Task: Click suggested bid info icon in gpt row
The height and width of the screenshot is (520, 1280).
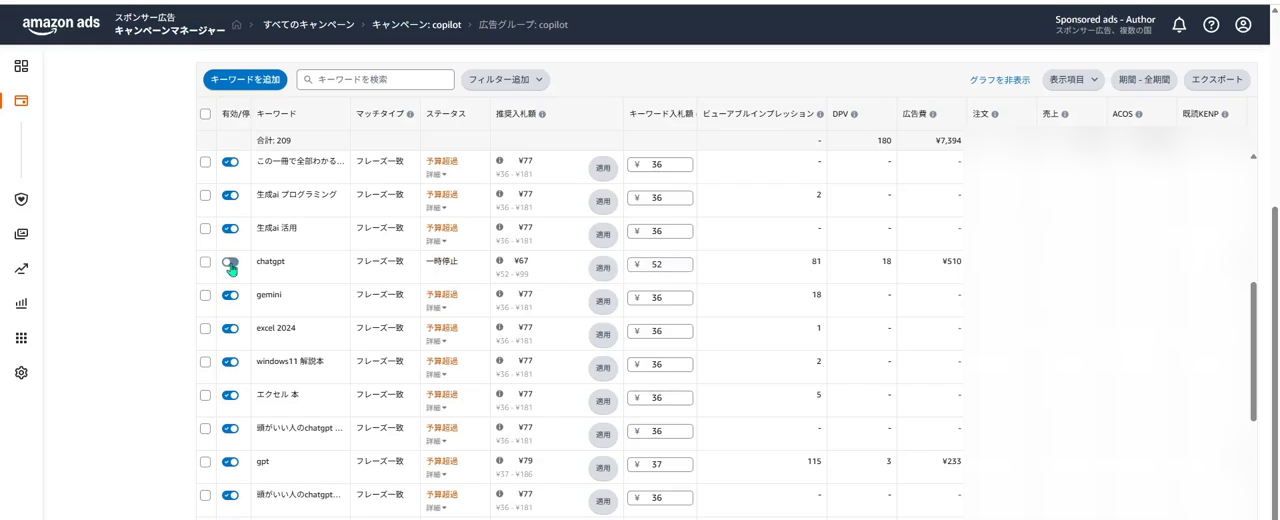Action: [x=500, y=460]
